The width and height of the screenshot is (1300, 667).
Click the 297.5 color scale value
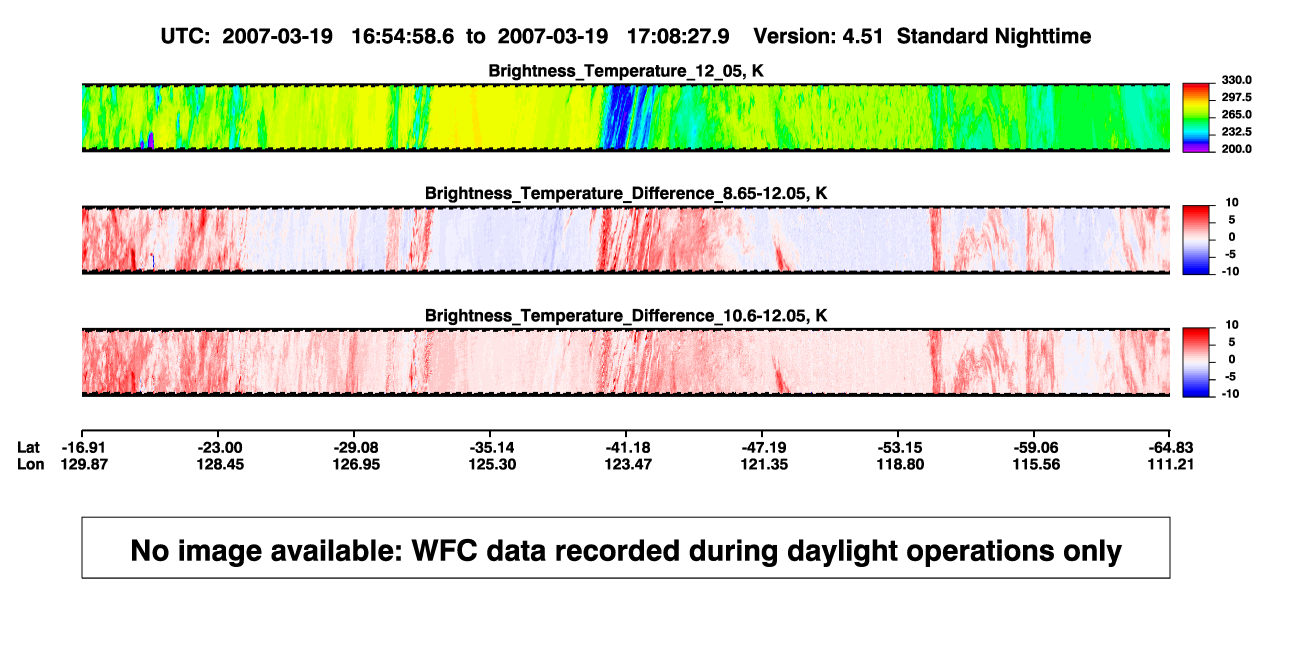click(1238, 97)
